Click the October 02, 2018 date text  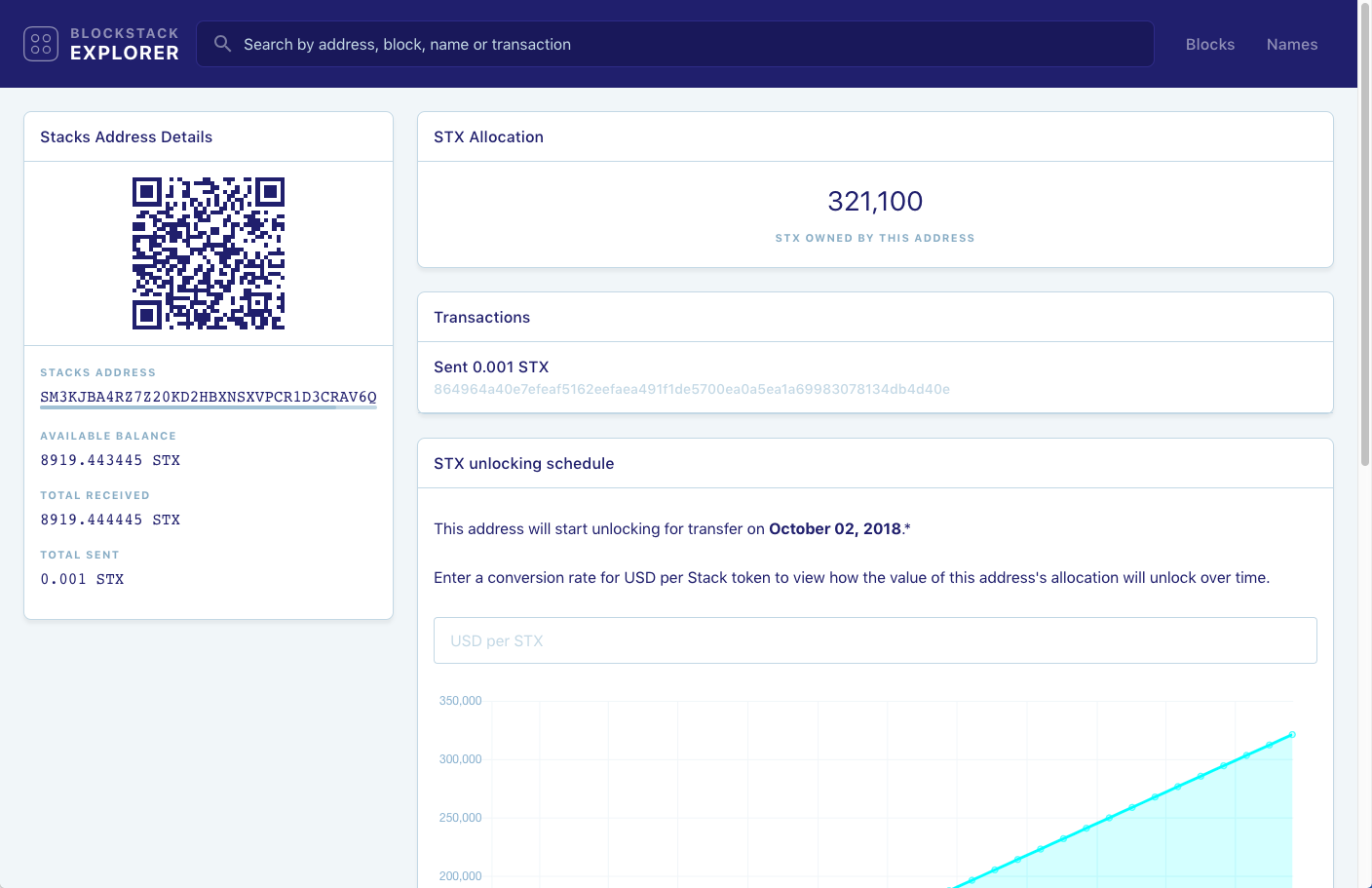tap(835, 528)
